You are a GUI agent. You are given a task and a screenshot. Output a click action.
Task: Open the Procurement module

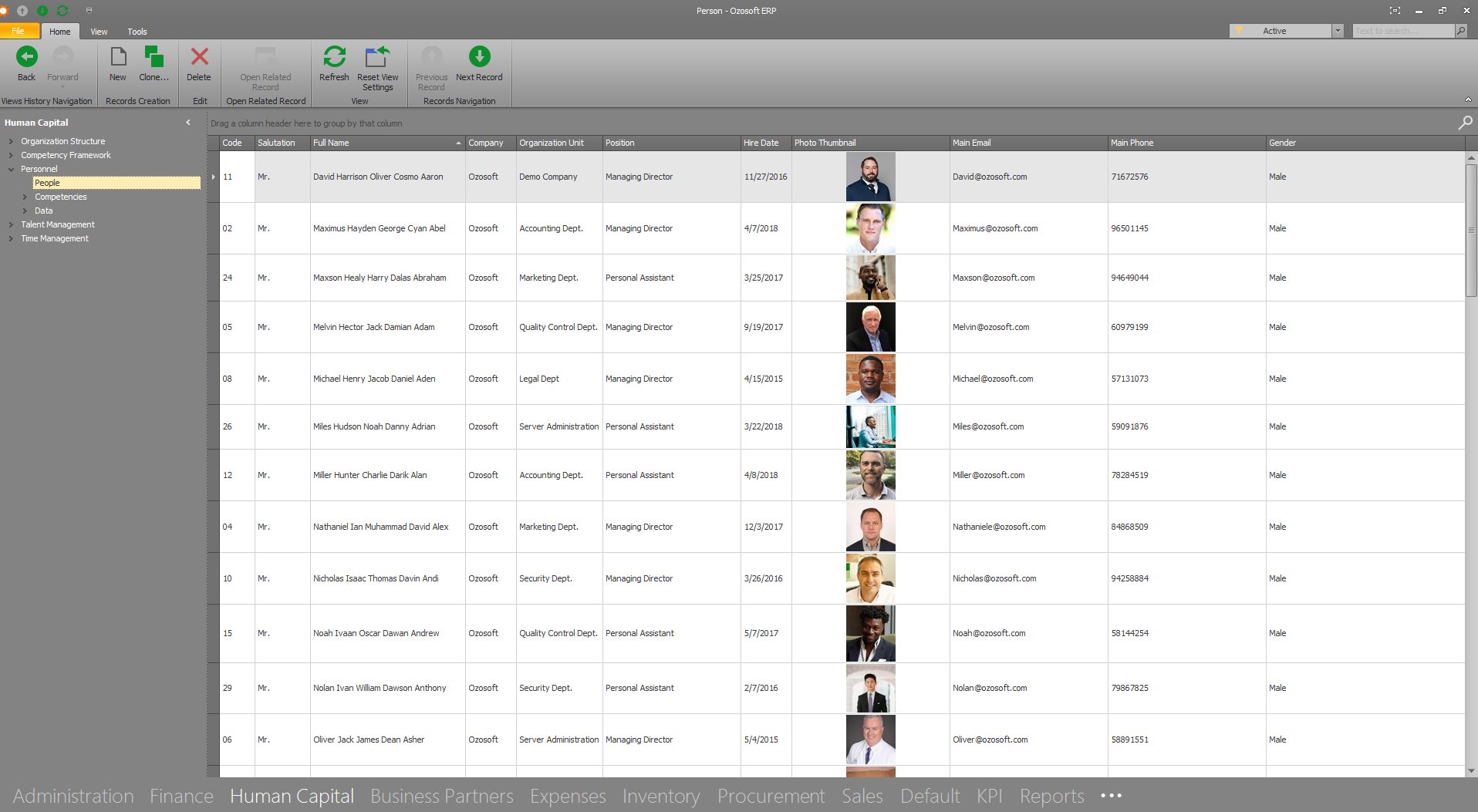click(771, 796)
